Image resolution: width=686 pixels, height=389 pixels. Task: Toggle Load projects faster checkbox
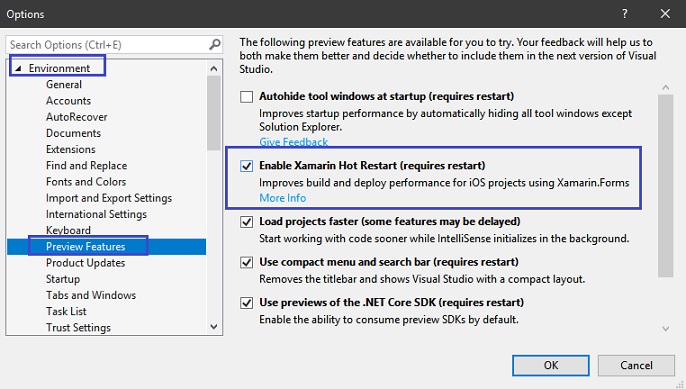[x=246, y=222]
